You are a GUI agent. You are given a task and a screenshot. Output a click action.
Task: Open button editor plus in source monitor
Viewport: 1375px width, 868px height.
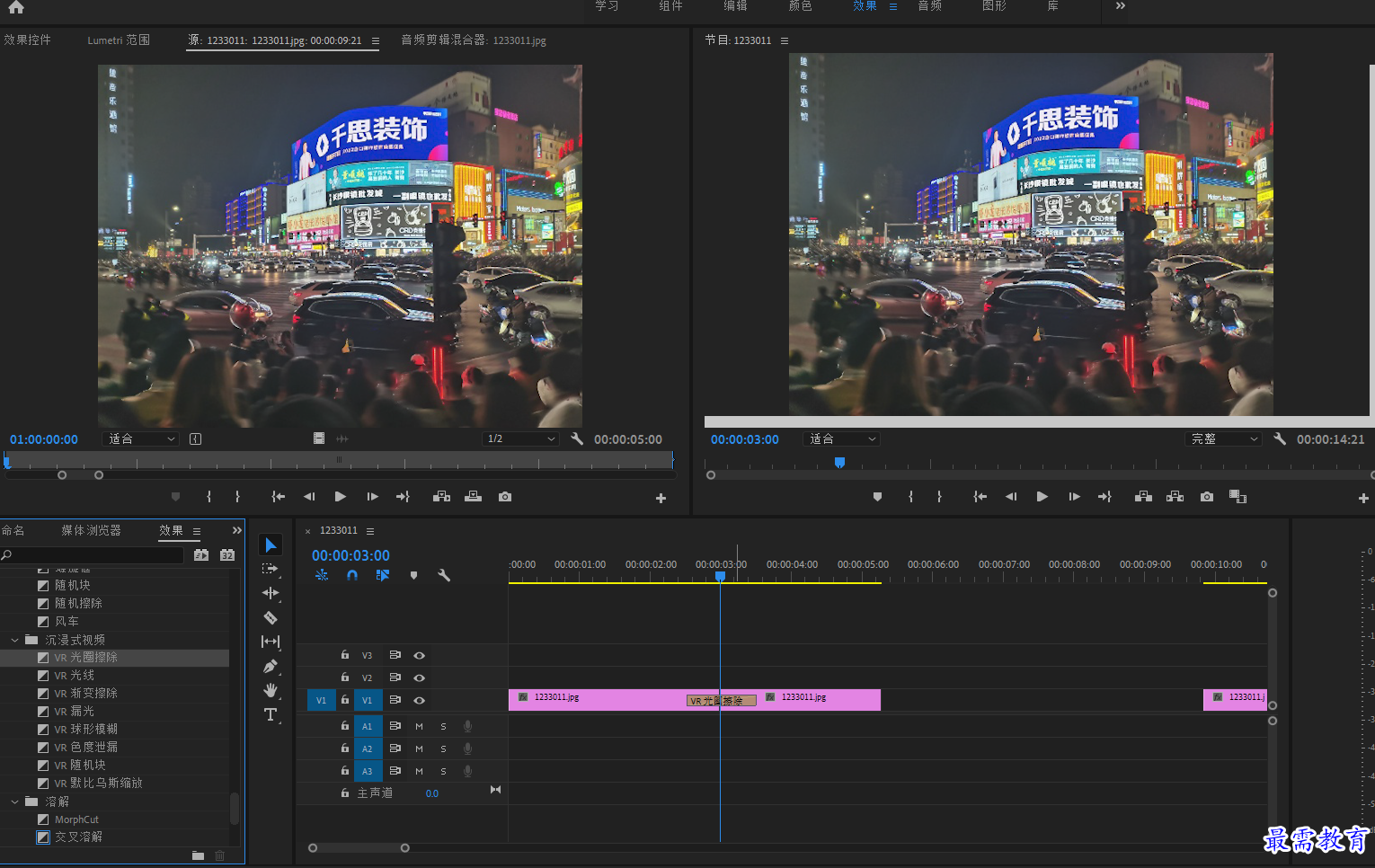pos(661,498)
